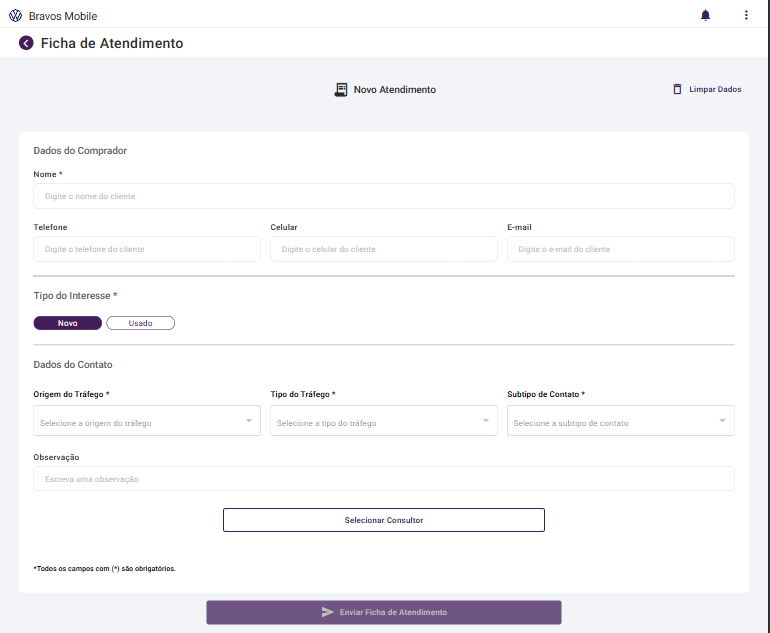Open the notifications bell
The width and height of the screenshot is (770, 633).
[x=706, y=15]
